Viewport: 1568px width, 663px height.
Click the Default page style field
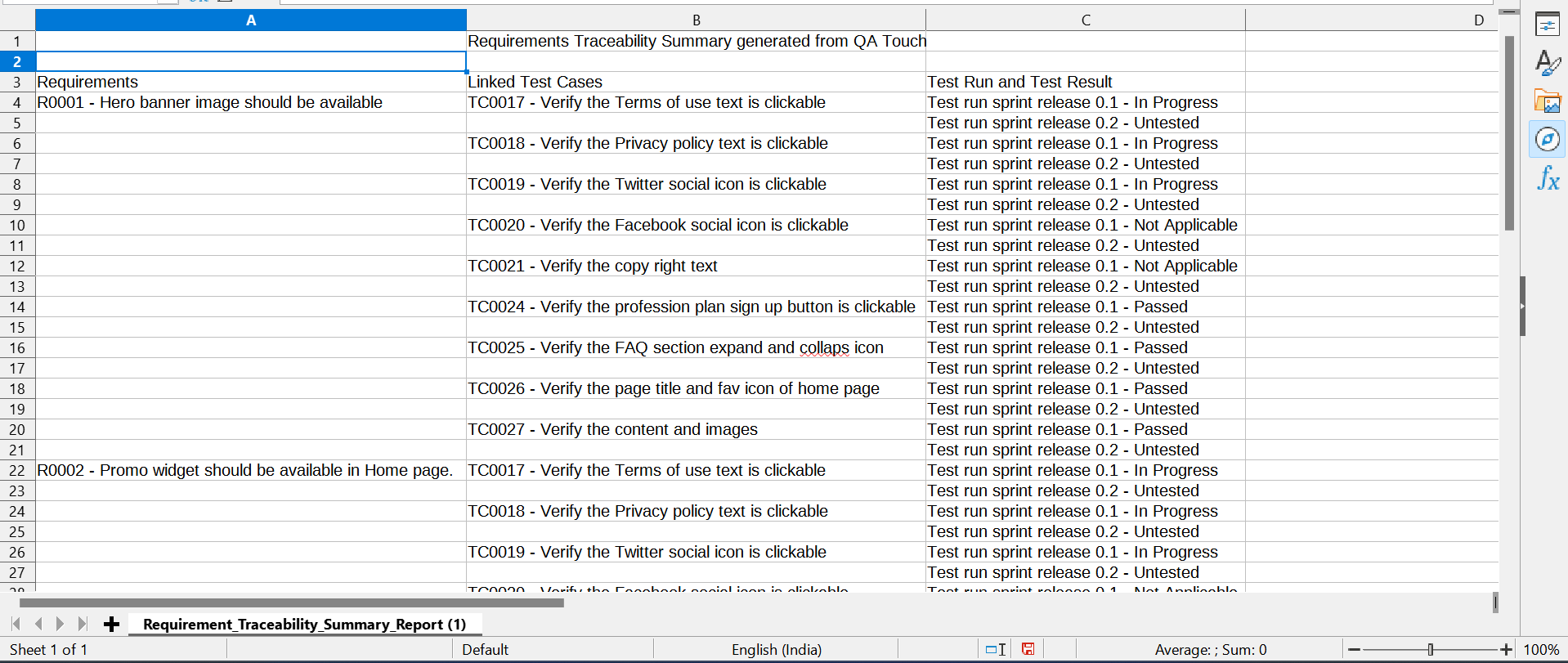(485, 649)
